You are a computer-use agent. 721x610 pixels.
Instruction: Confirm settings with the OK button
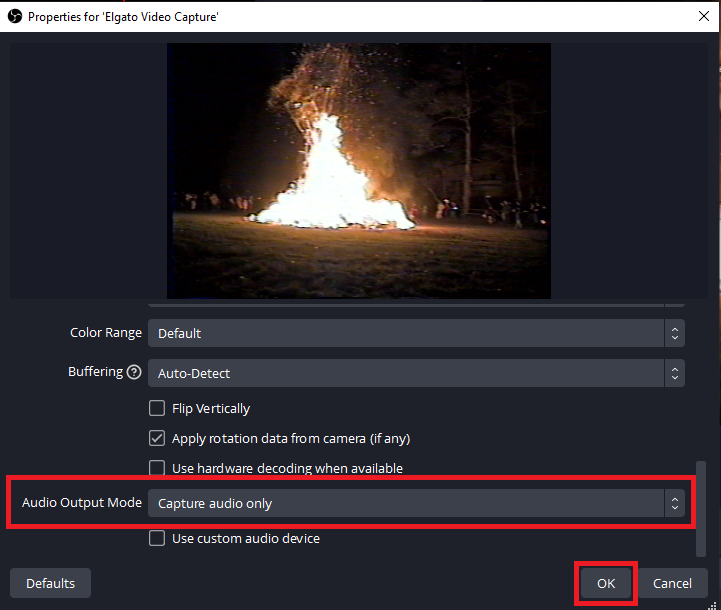click(606, 583)
